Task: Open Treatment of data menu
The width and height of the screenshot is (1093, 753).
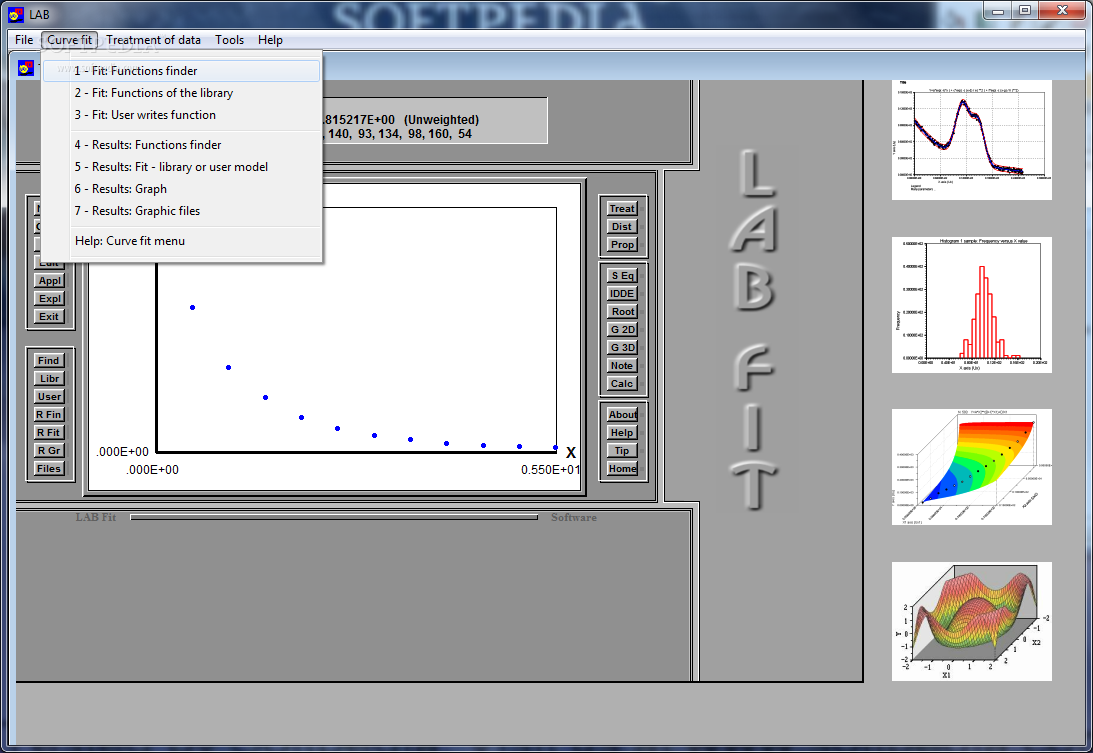Action: (153, 40)
